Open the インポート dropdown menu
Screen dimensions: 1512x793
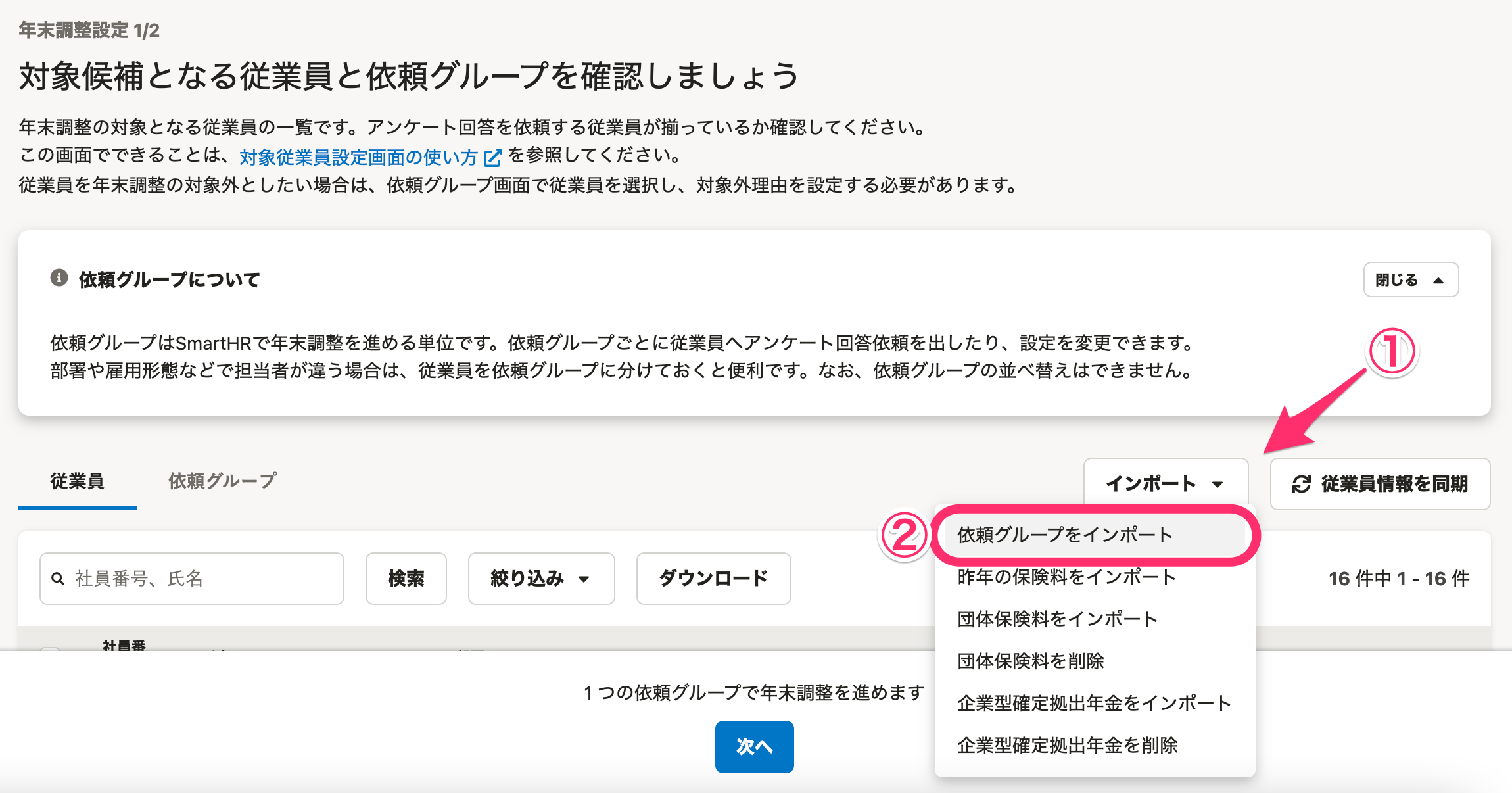1166,483
